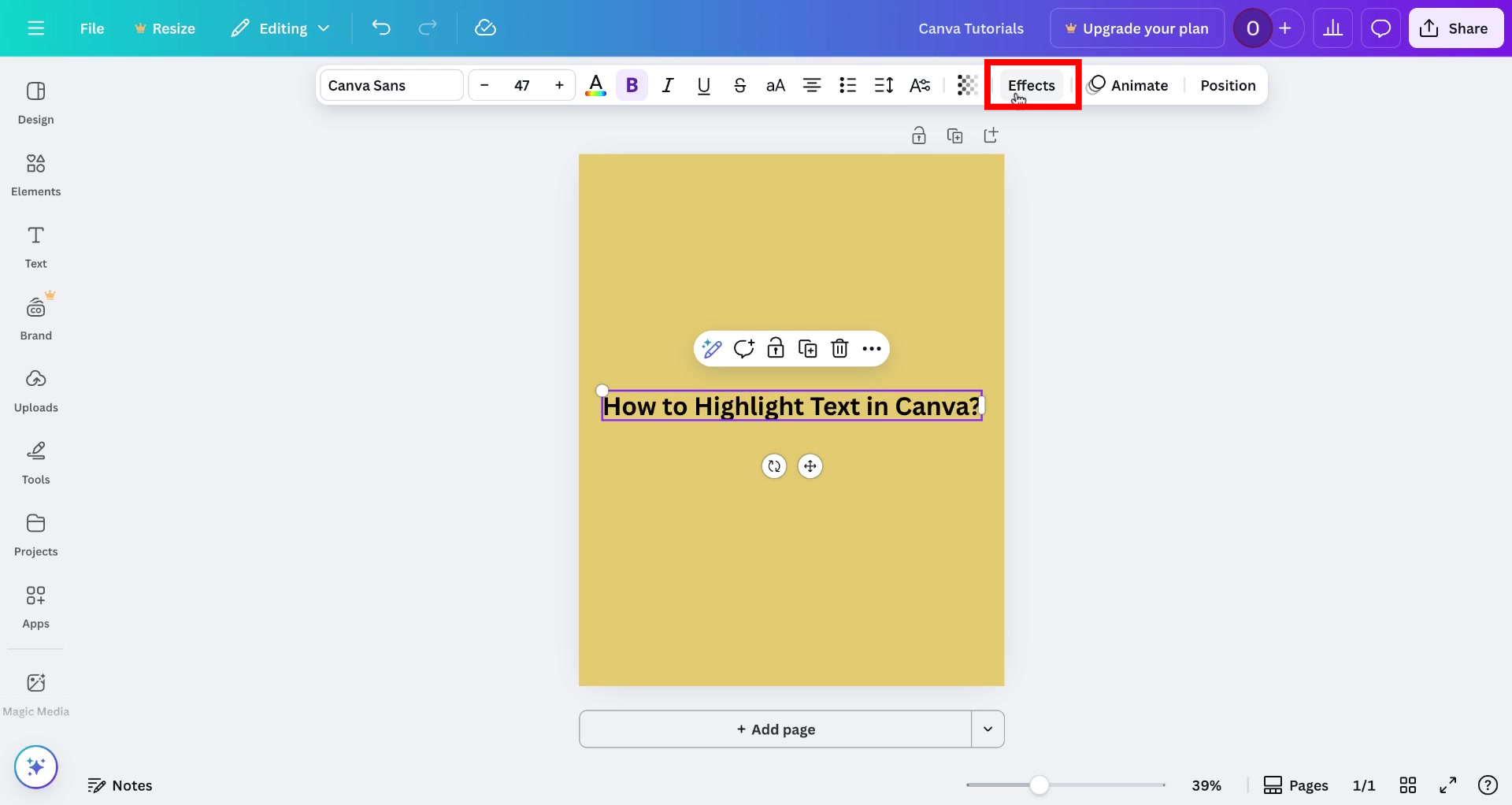
Task: Switch to the Position panel
Action: point(1228,85)
